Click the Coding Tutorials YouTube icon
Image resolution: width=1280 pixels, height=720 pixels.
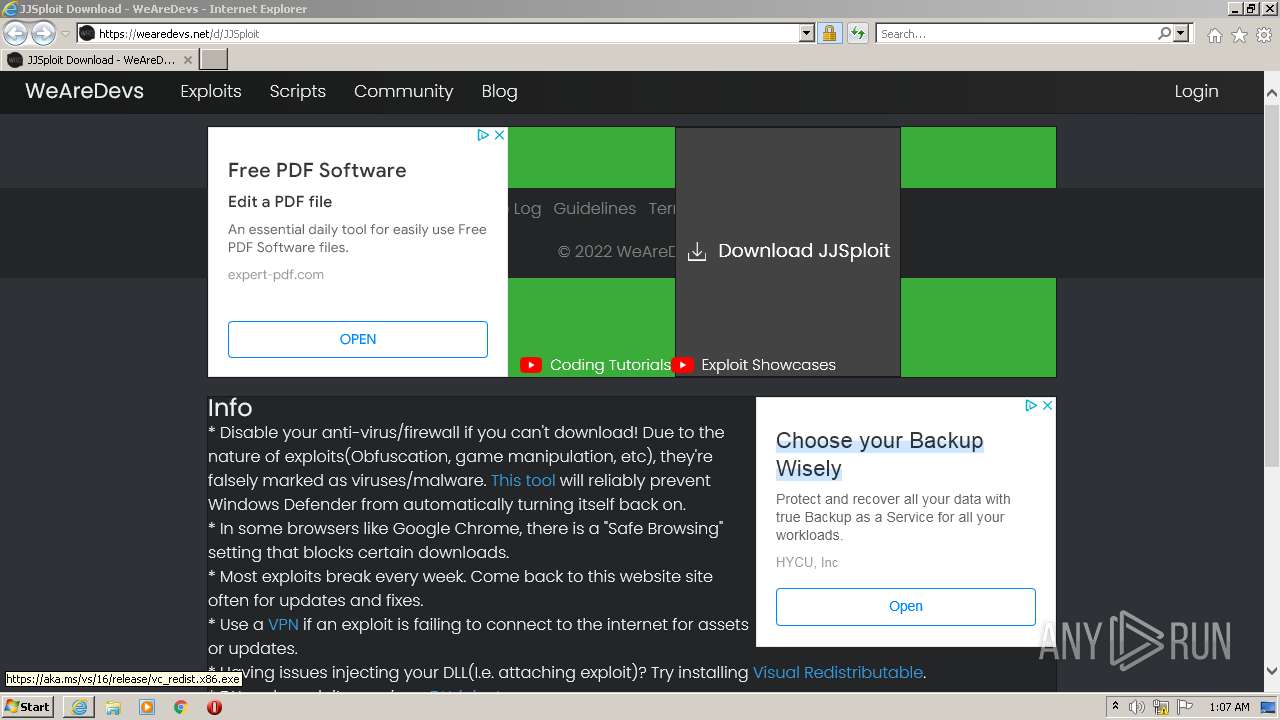(x=531, y=365)
